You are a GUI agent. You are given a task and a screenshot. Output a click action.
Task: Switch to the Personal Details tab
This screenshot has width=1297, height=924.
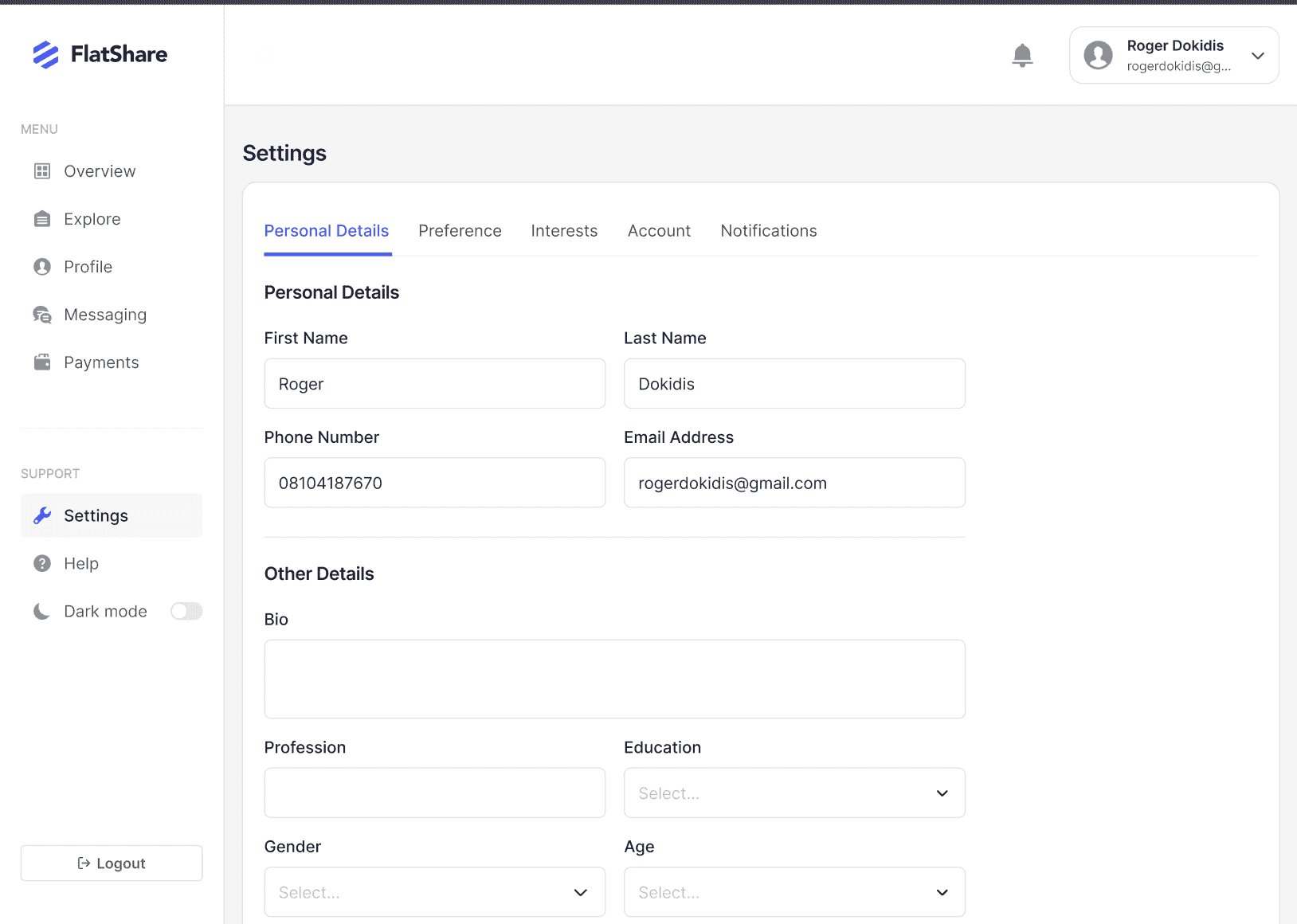coord(327,231)
